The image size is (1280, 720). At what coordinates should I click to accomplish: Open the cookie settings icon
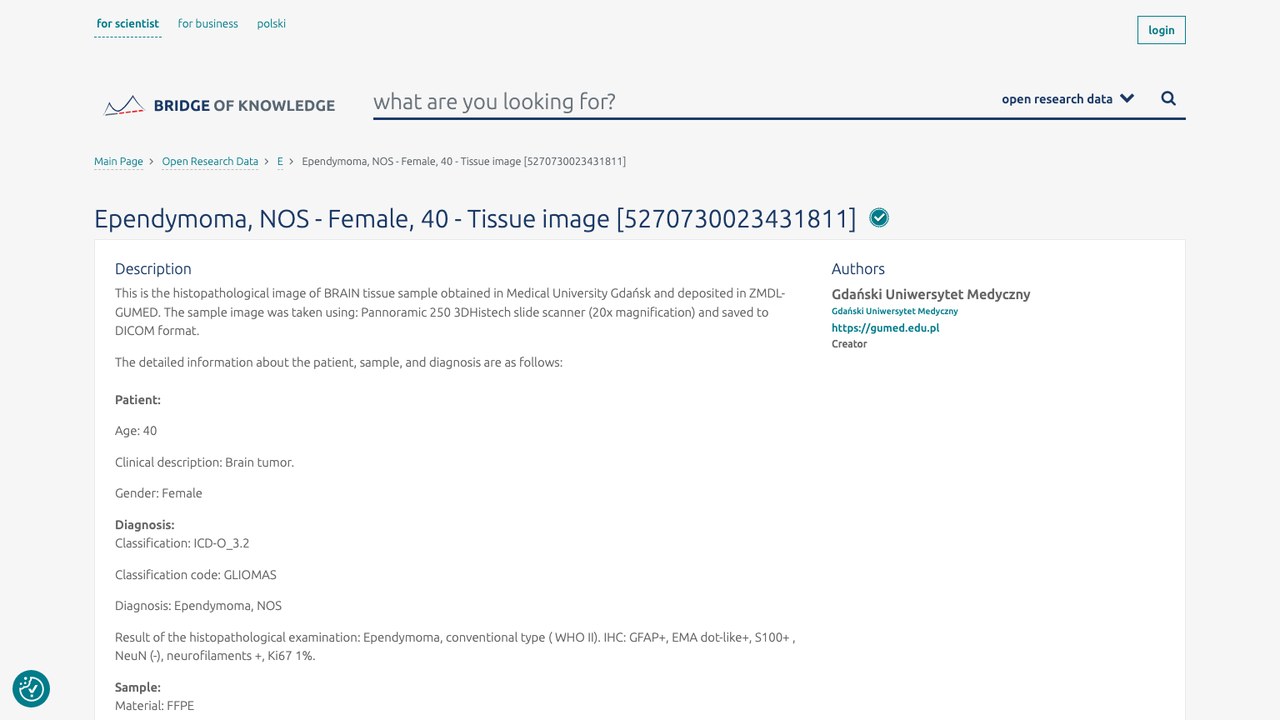tap(31, 689)
